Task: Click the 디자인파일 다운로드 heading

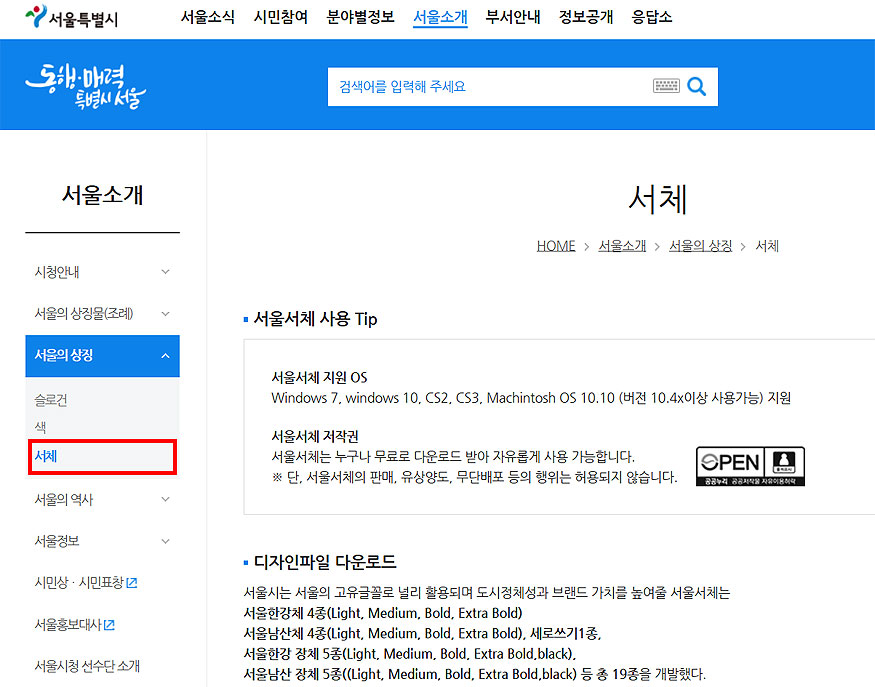Action: (325, 561)
